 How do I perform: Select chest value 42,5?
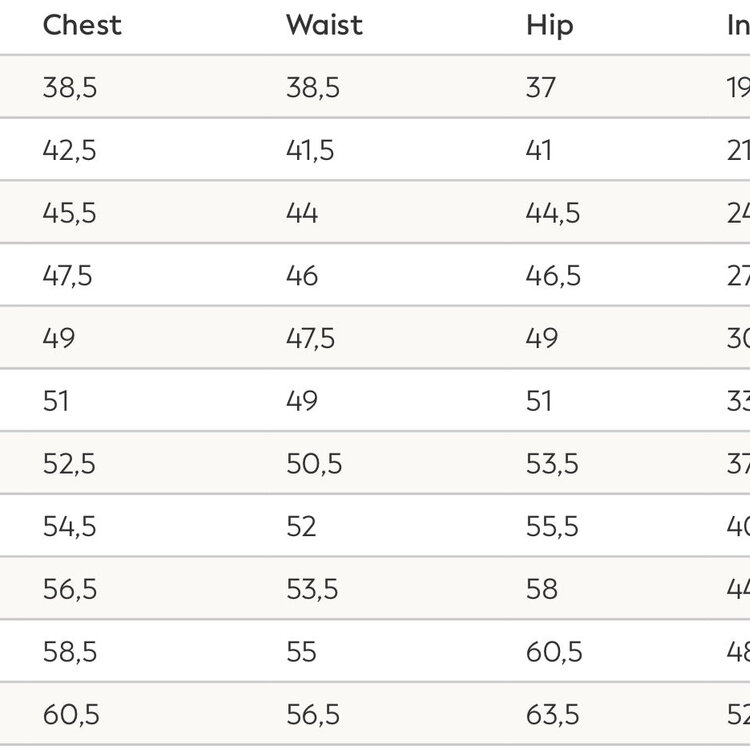69,151
